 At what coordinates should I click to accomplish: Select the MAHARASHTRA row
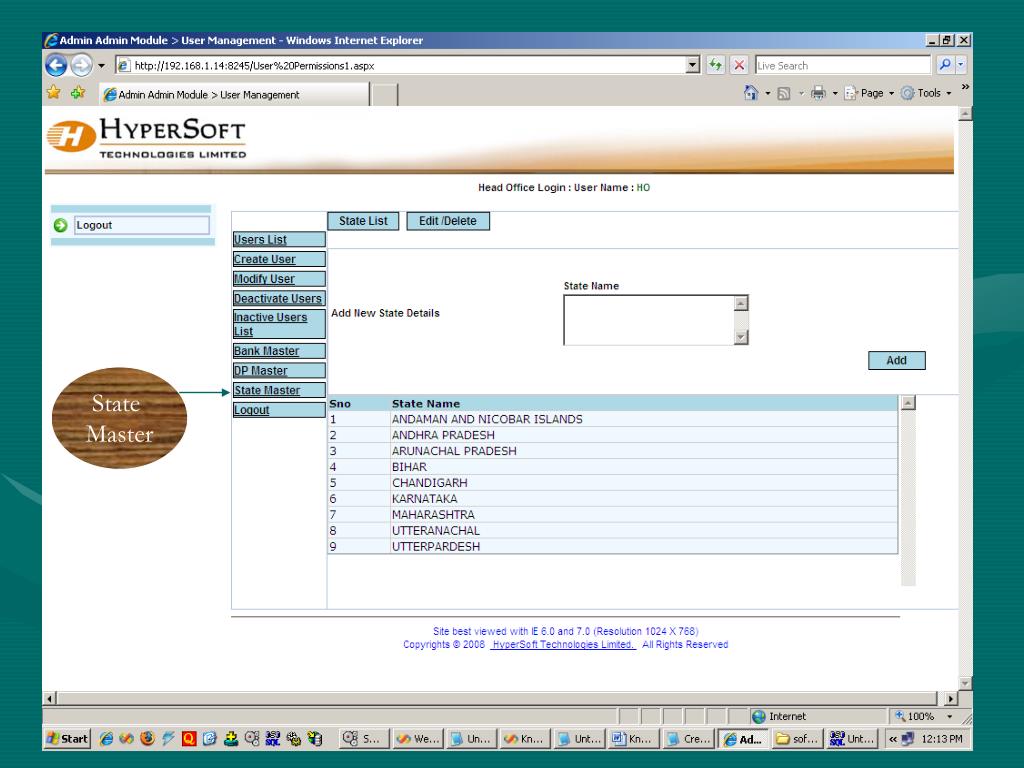[x=613, y=515]
